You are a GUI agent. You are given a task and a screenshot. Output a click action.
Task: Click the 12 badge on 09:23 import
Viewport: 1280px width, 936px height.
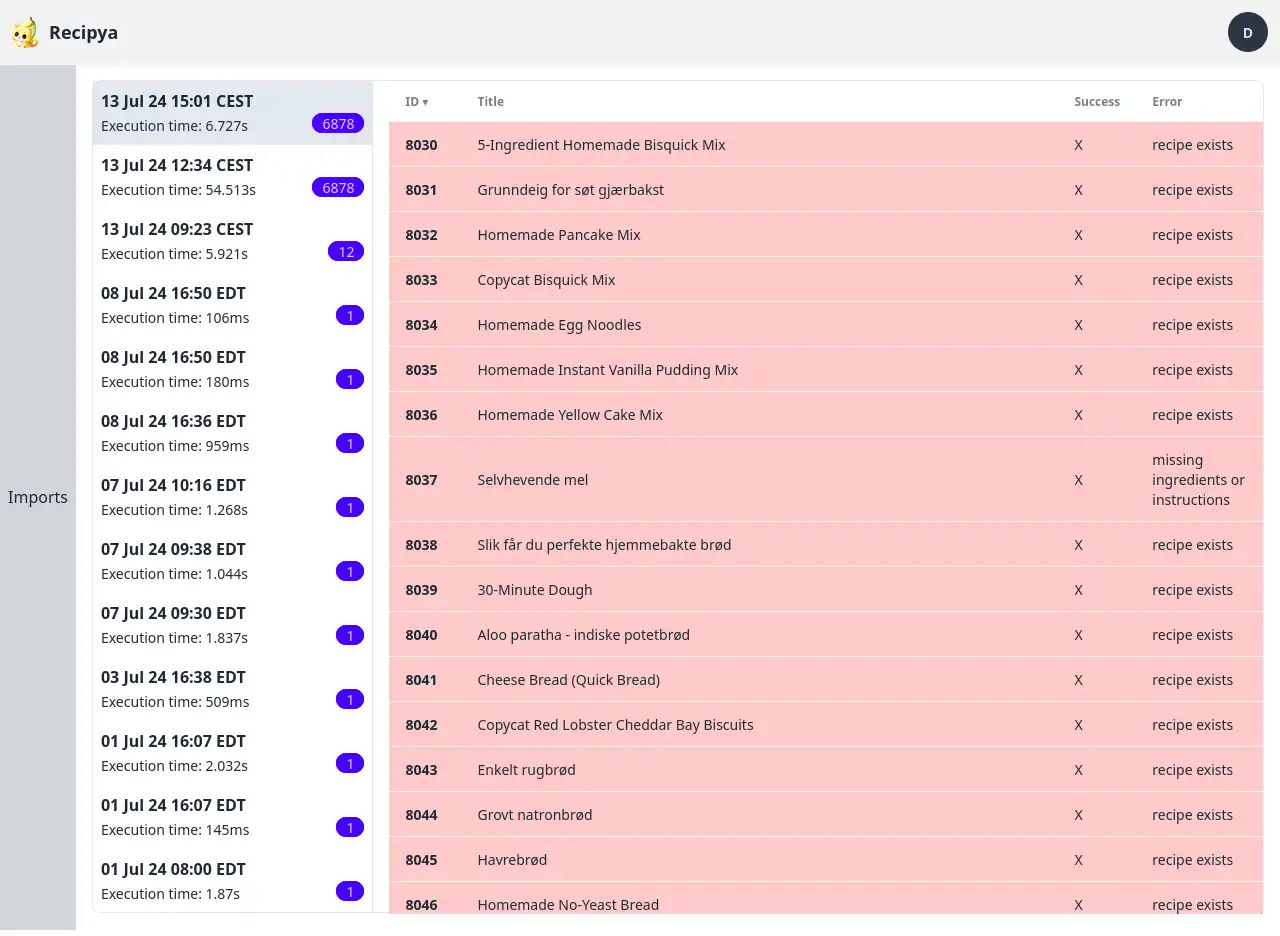346,252
